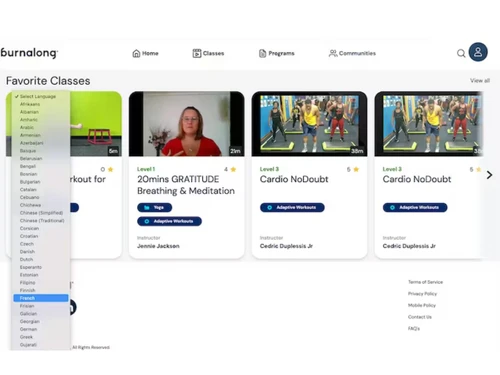Pick Dutch from the language dropdown

pyautogui.click(x=41, y=259)
